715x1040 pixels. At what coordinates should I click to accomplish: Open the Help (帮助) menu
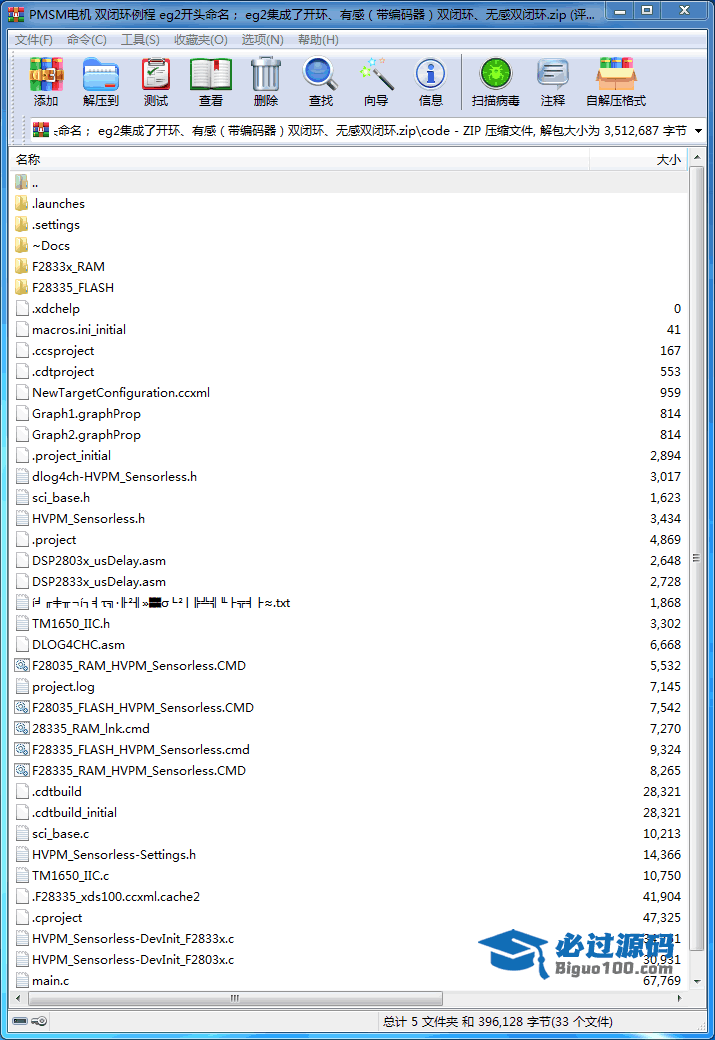coord(318,40)
